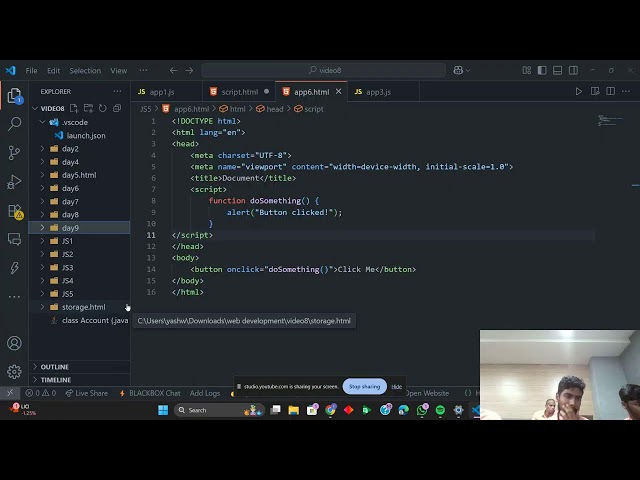Screen dimensions: 640x480
Task: Click Stop sharing button
Action: tap(364, 386)
